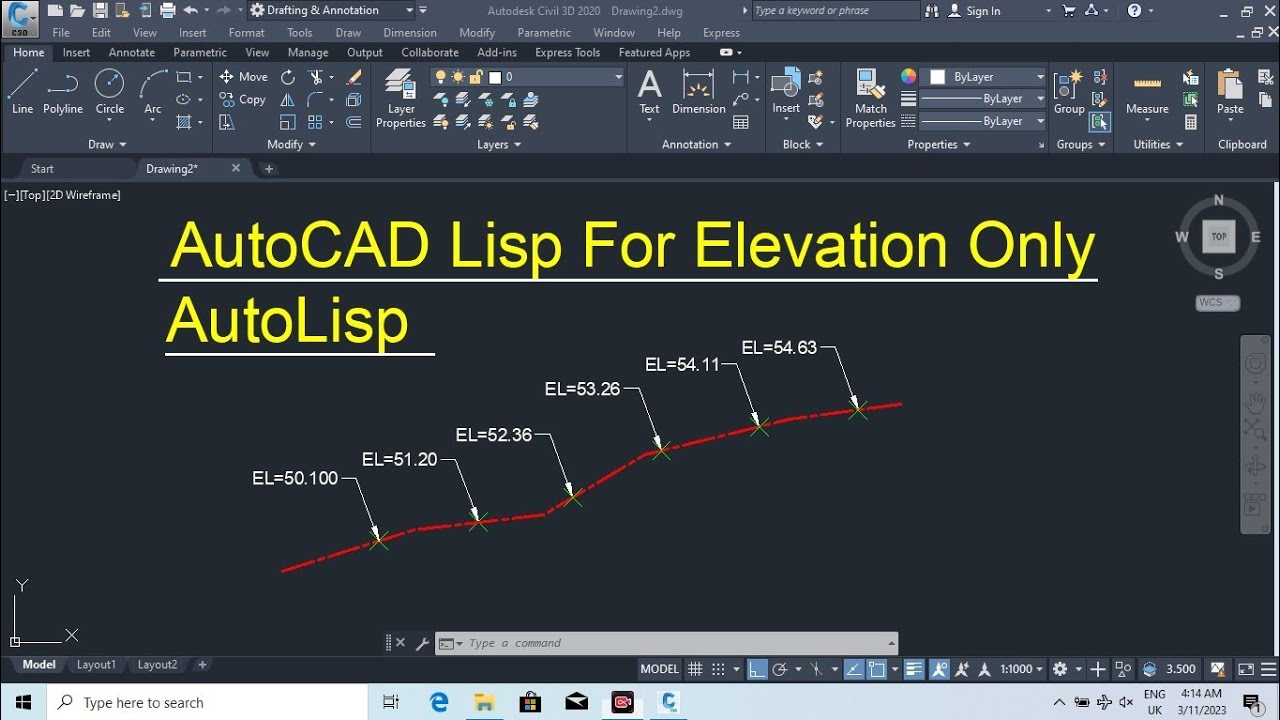Click the Quick Calculator icon

coord(1191,122)
